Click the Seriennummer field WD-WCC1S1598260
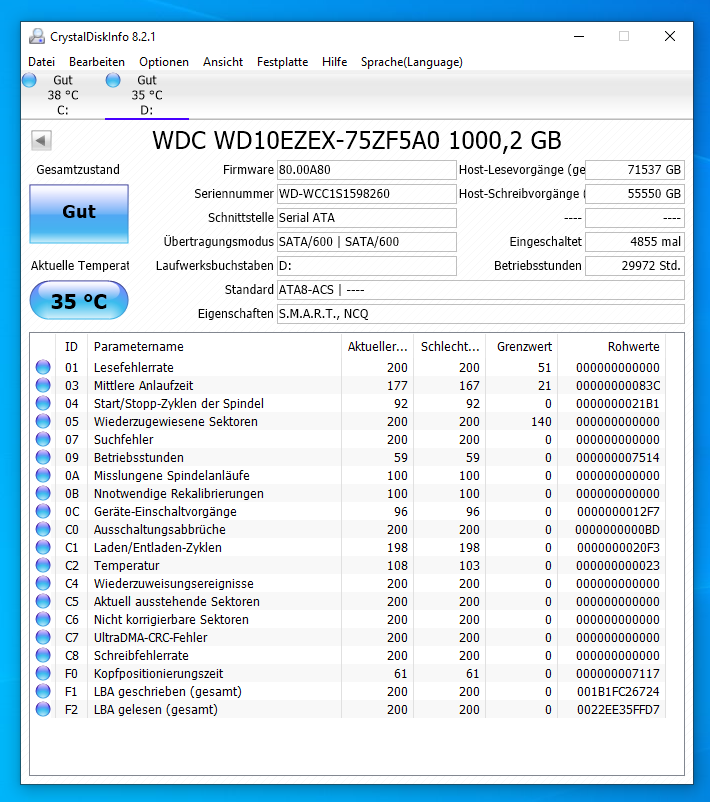Screen dimensions: 710x802 367,194
